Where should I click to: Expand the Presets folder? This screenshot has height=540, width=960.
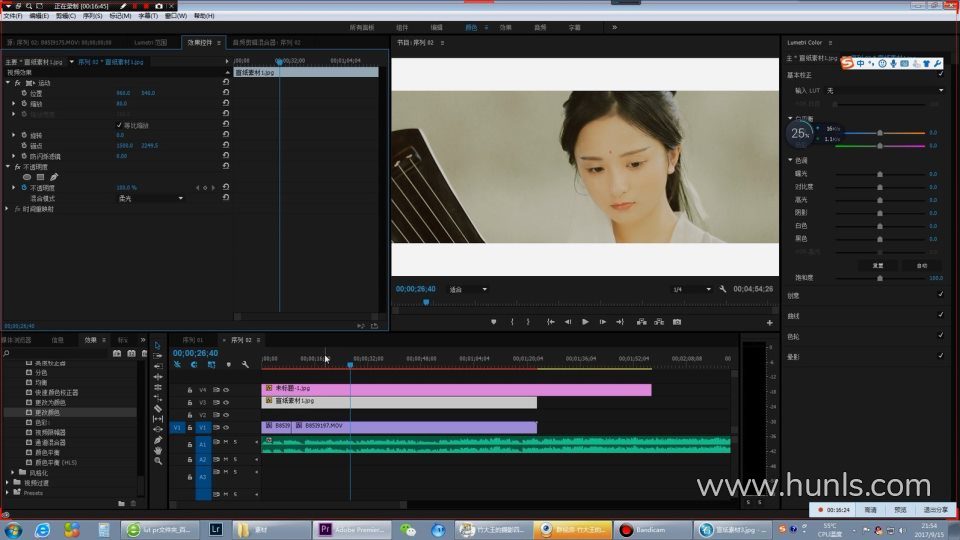pyautogui.click(x=7, y=493)
